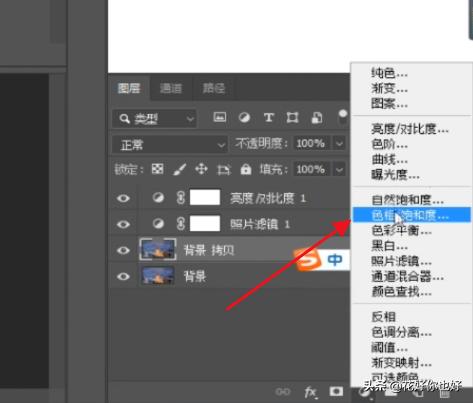This screenshot has height=403, width=473.
Task: Click adjustment icon on 照片滤镜 1 layer
Action: [158, 224]
